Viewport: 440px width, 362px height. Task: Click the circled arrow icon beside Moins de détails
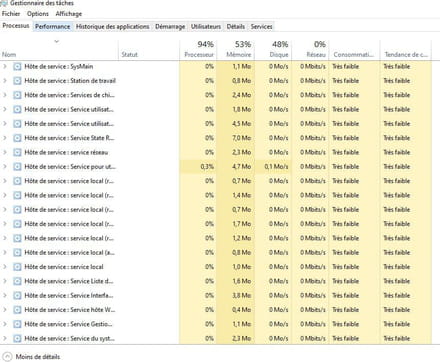(8, 357)
